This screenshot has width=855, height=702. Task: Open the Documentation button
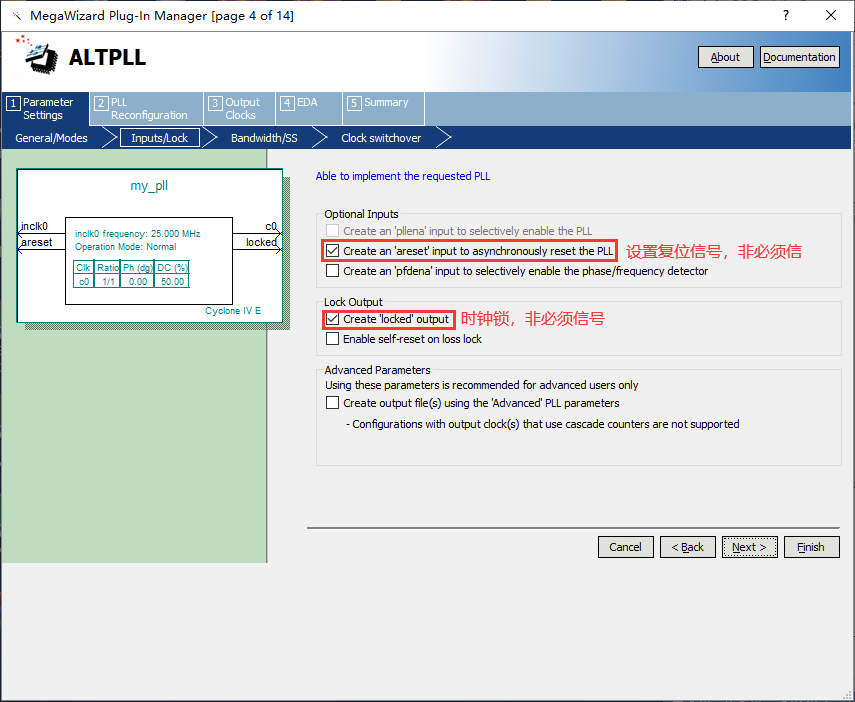799,57
